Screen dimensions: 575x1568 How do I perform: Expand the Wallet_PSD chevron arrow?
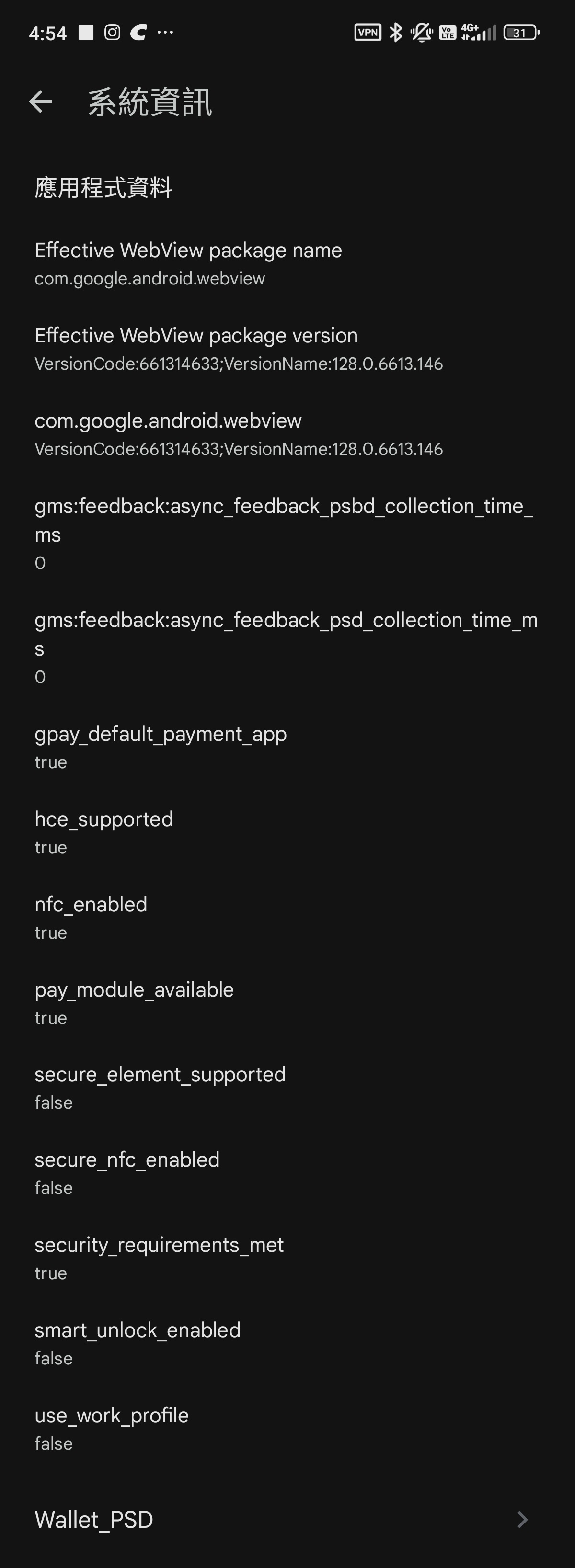pyautogui.click(x=523, y=1519)
